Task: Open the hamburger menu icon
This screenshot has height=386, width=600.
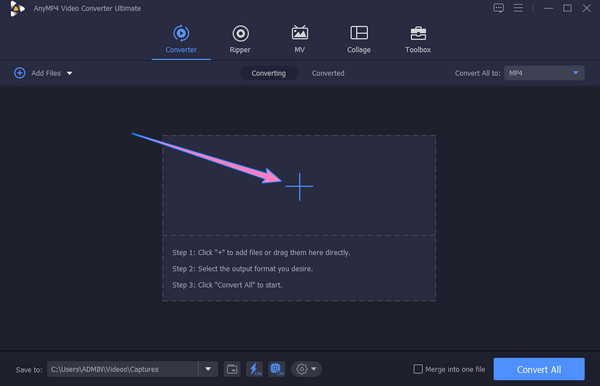Action: (518, 8)
